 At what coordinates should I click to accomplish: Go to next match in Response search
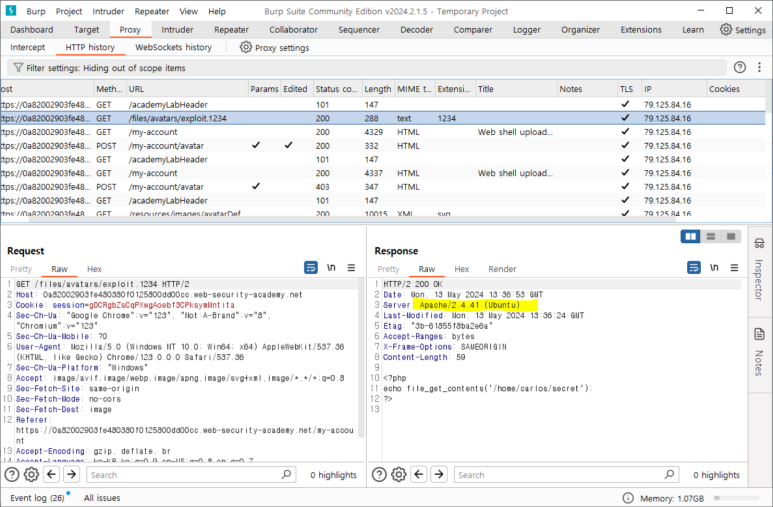[x=439, y=474]
